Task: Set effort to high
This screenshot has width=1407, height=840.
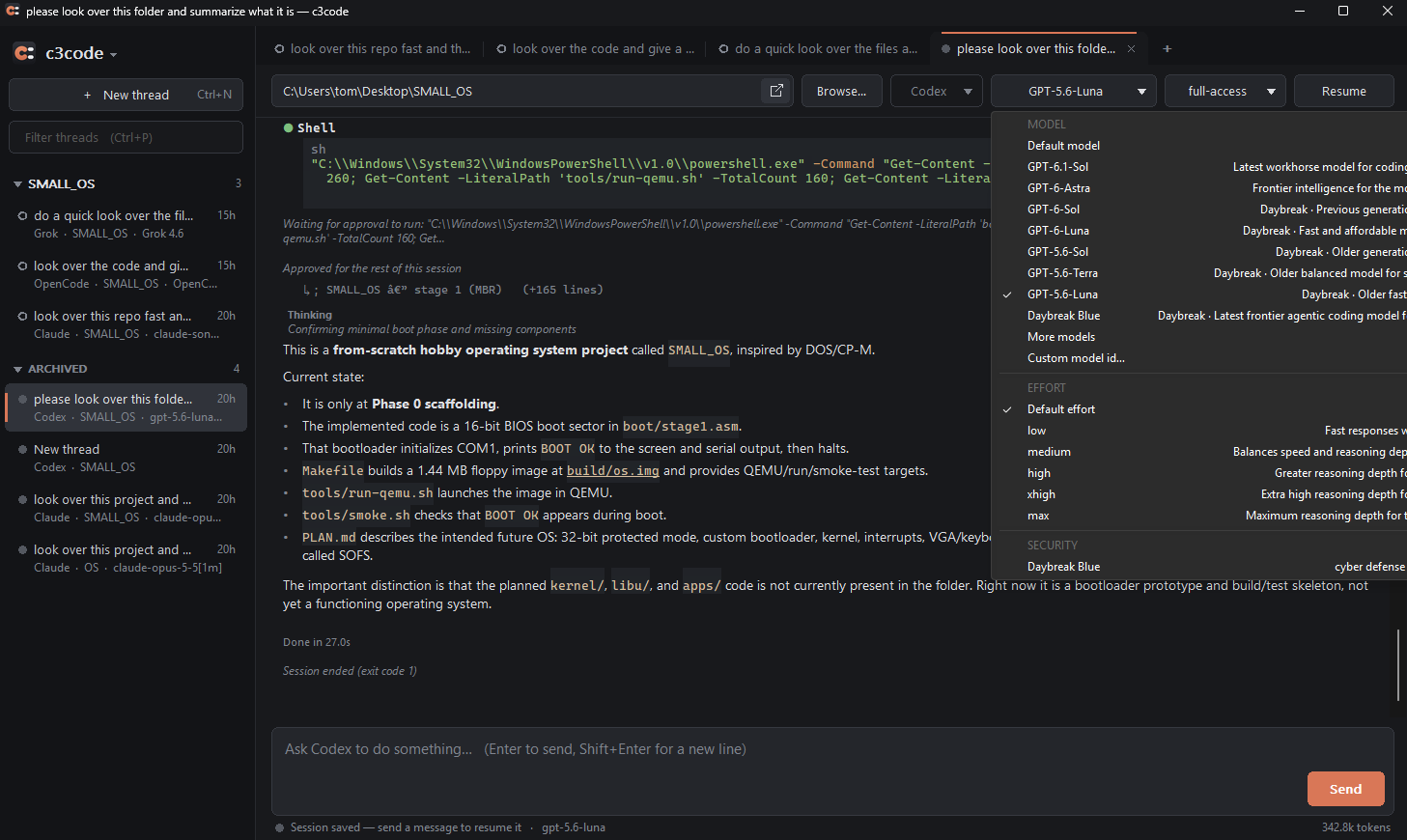Action: point(1200,473)
